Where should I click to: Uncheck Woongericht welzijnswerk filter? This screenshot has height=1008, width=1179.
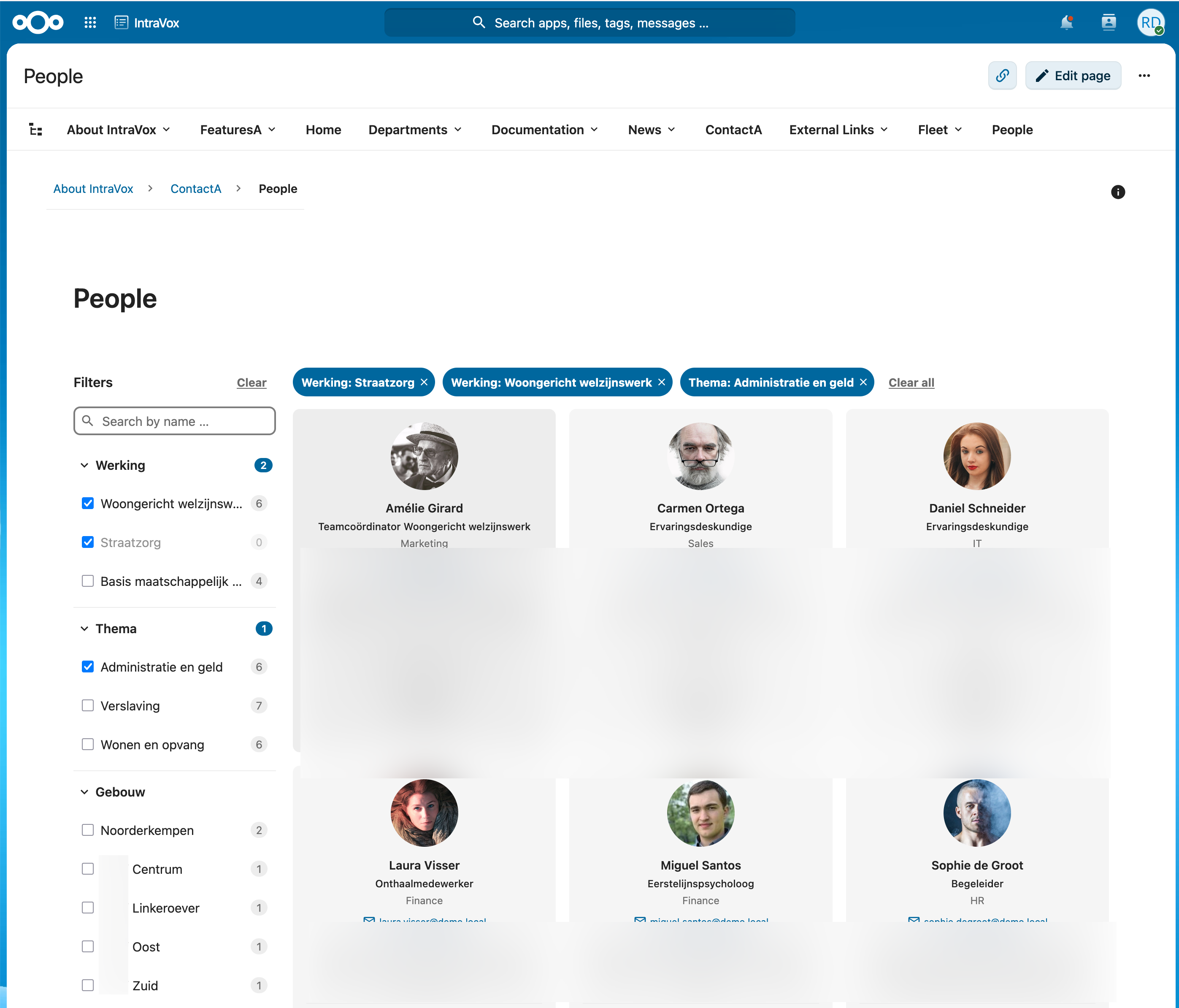click(88, 503)
